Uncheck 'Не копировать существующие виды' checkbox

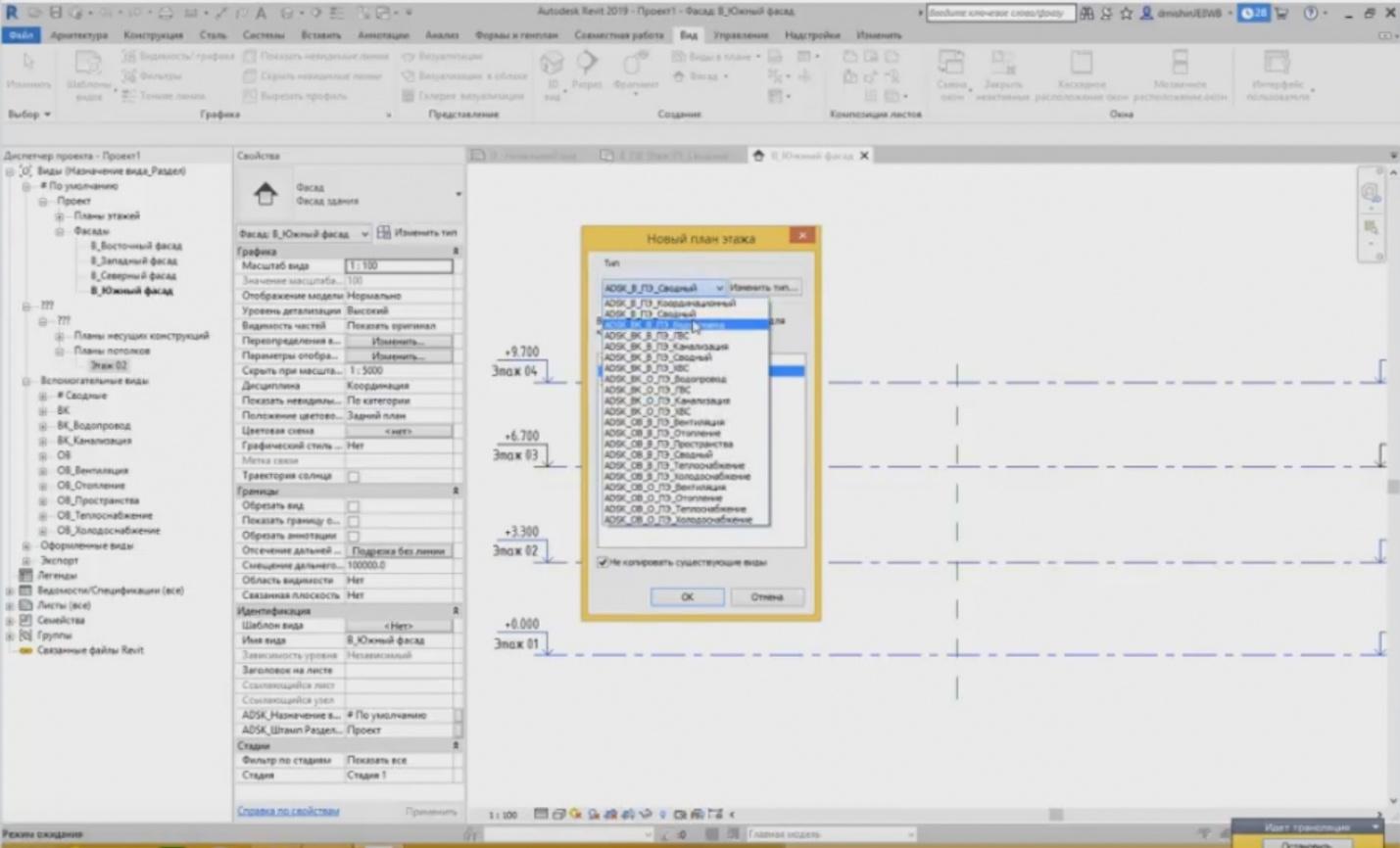(x=603, y=562)
